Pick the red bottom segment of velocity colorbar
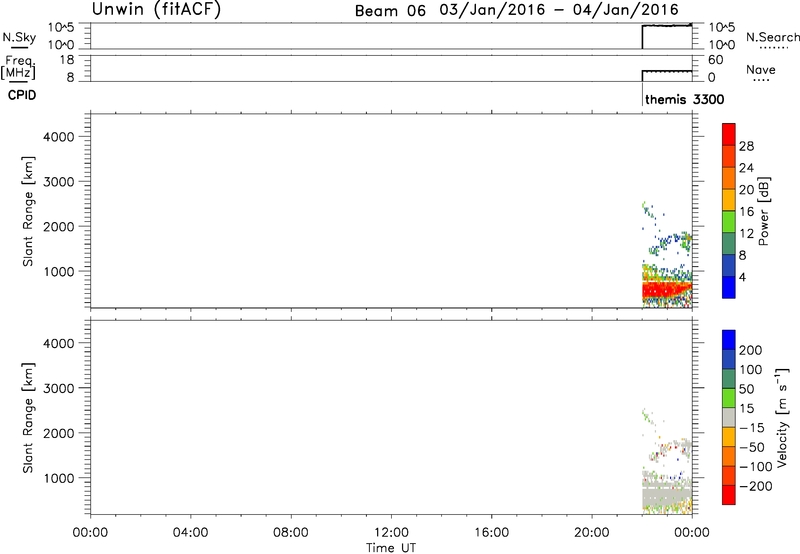The image size is (800, 554). pos(729,495)
